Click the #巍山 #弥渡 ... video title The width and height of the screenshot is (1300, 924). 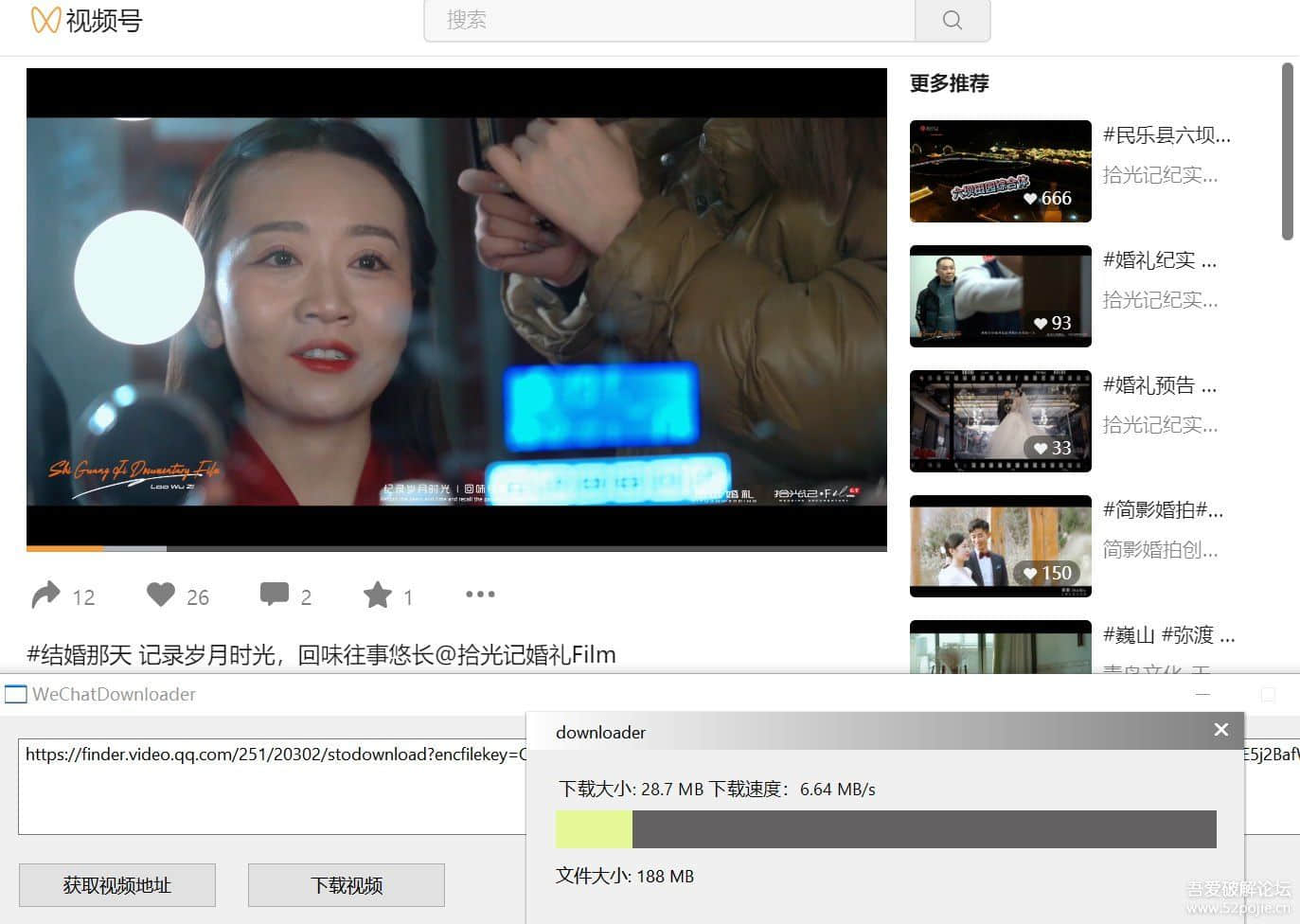pyautogui.click(x=1168, y=635)
